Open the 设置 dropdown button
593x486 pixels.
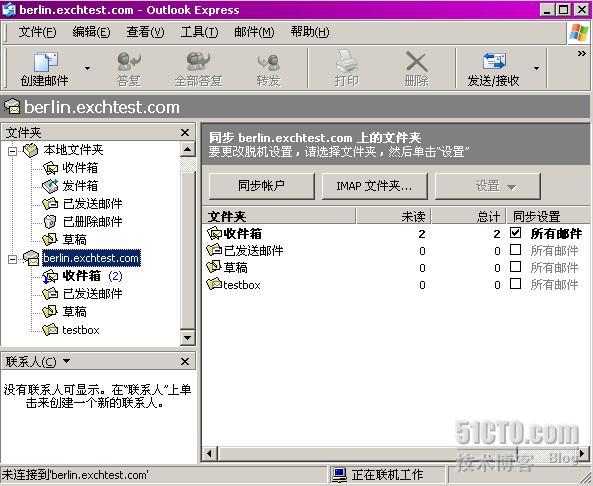(487, 186)
